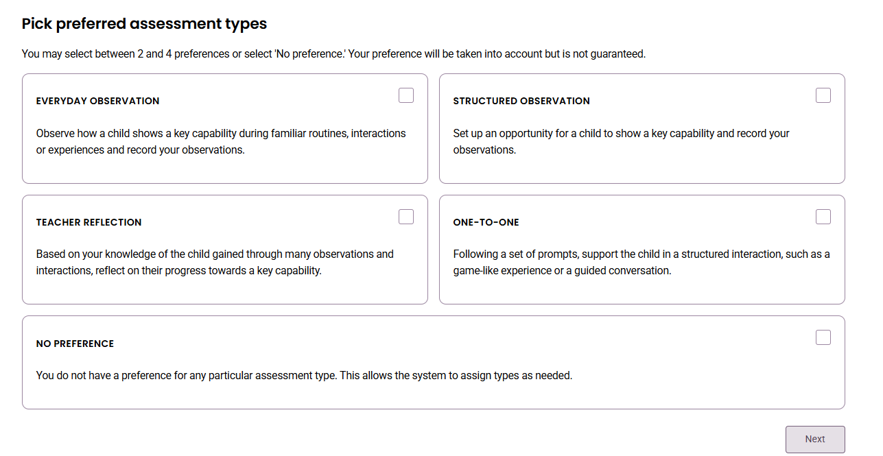This screenshot has height=456, width=883.
Task: Click the ONE-TO-ONE card title
Action: click(x=486, y=222)
